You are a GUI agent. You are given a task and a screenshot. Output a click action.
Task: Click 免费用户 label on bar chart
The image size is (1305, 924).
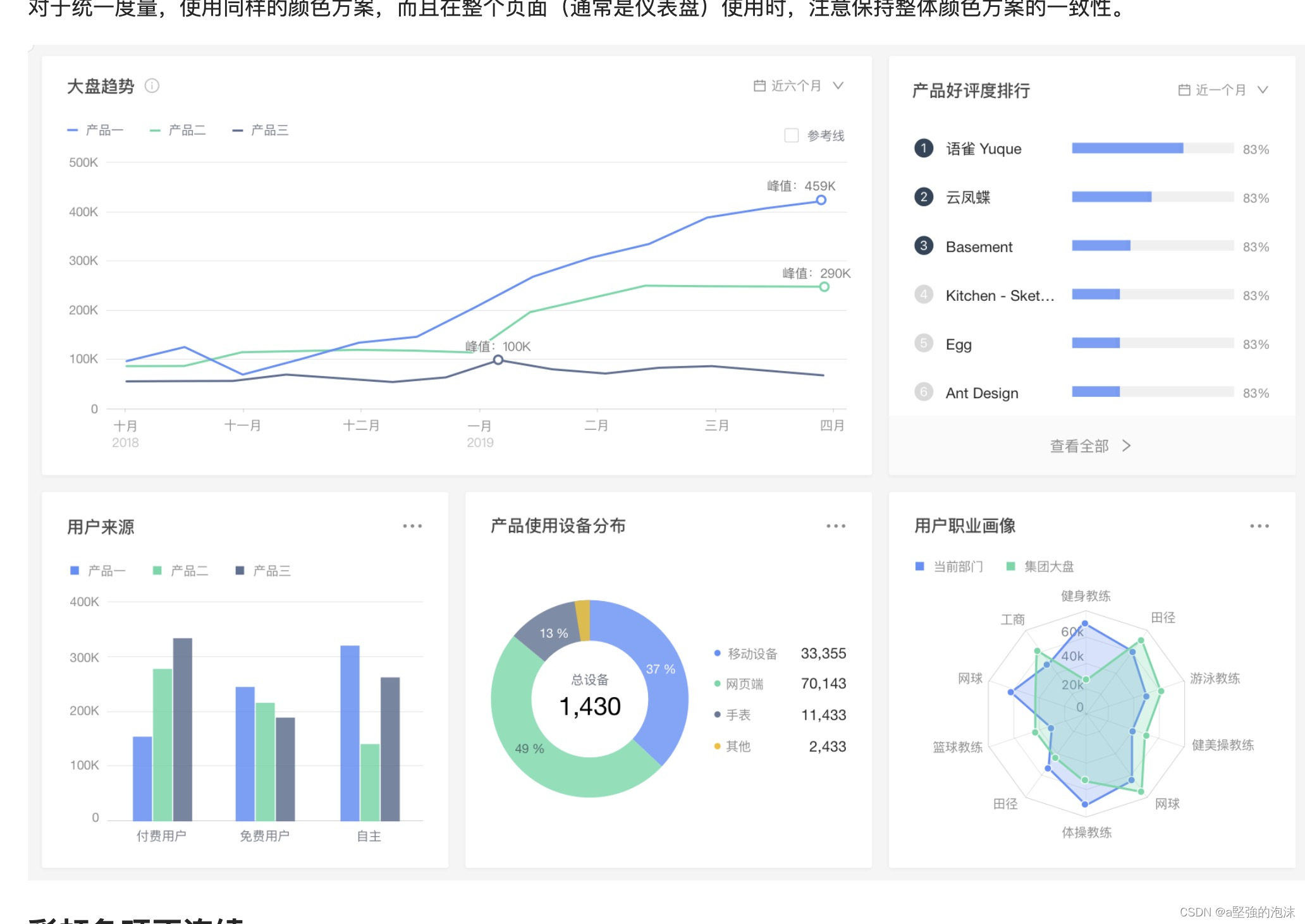[x=264, y=836]
